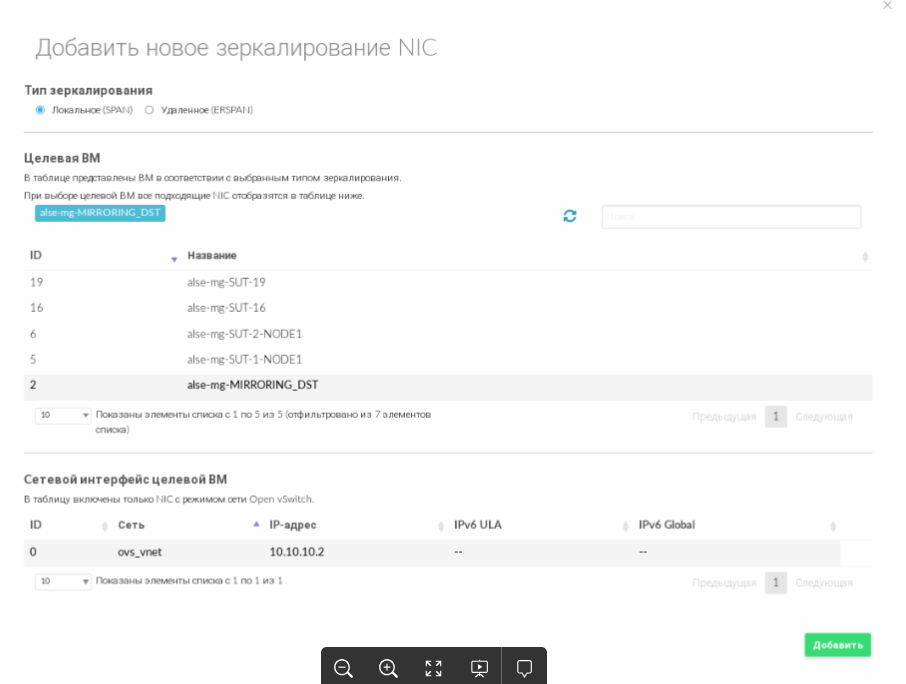Zoom in with the magnifier plus icon
Image resolution: width=906 pixels, height=684 pixels.
pyautogui.click(x=388, y=668)
